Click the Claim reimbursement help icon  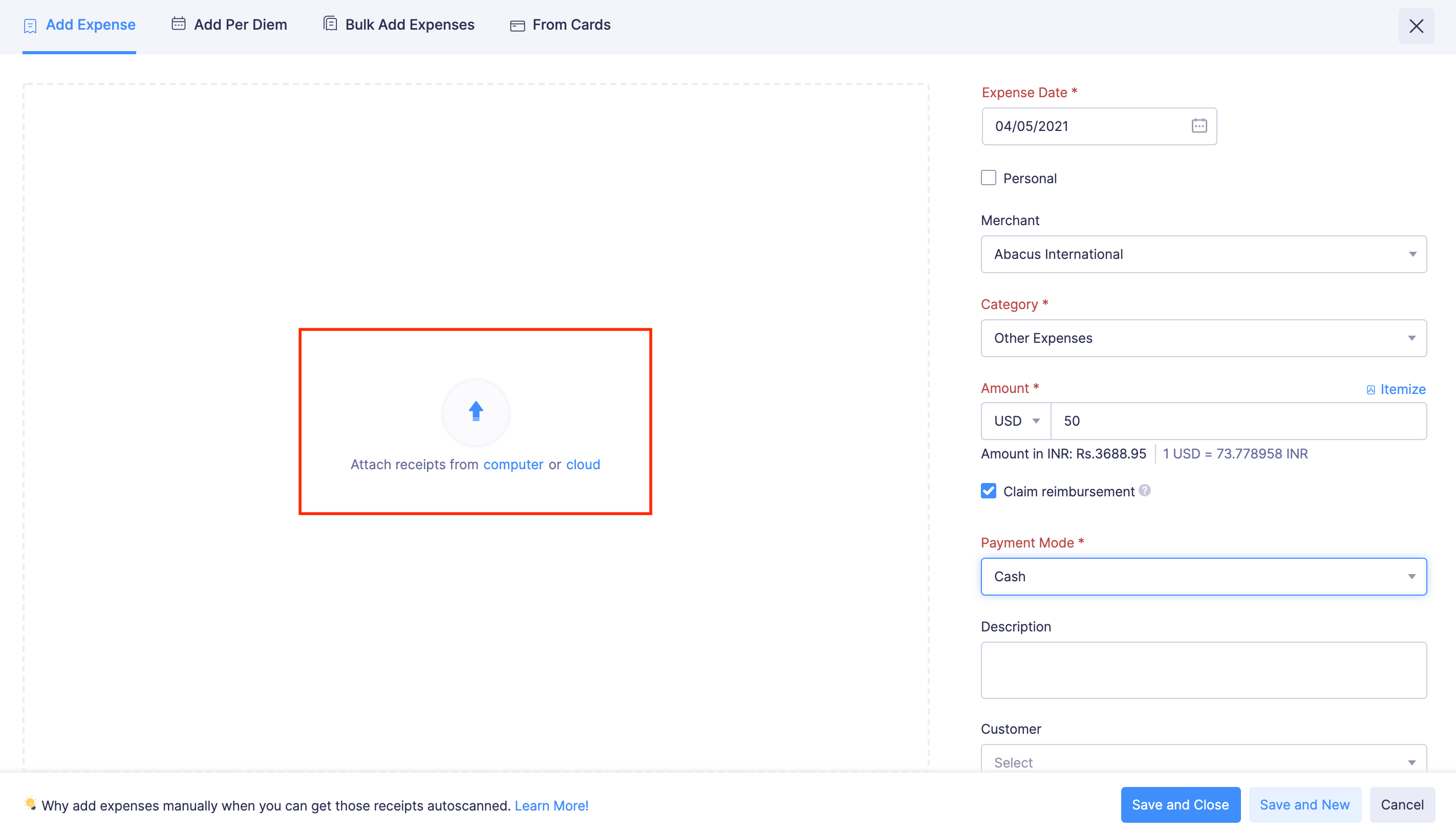[1144, 490]
